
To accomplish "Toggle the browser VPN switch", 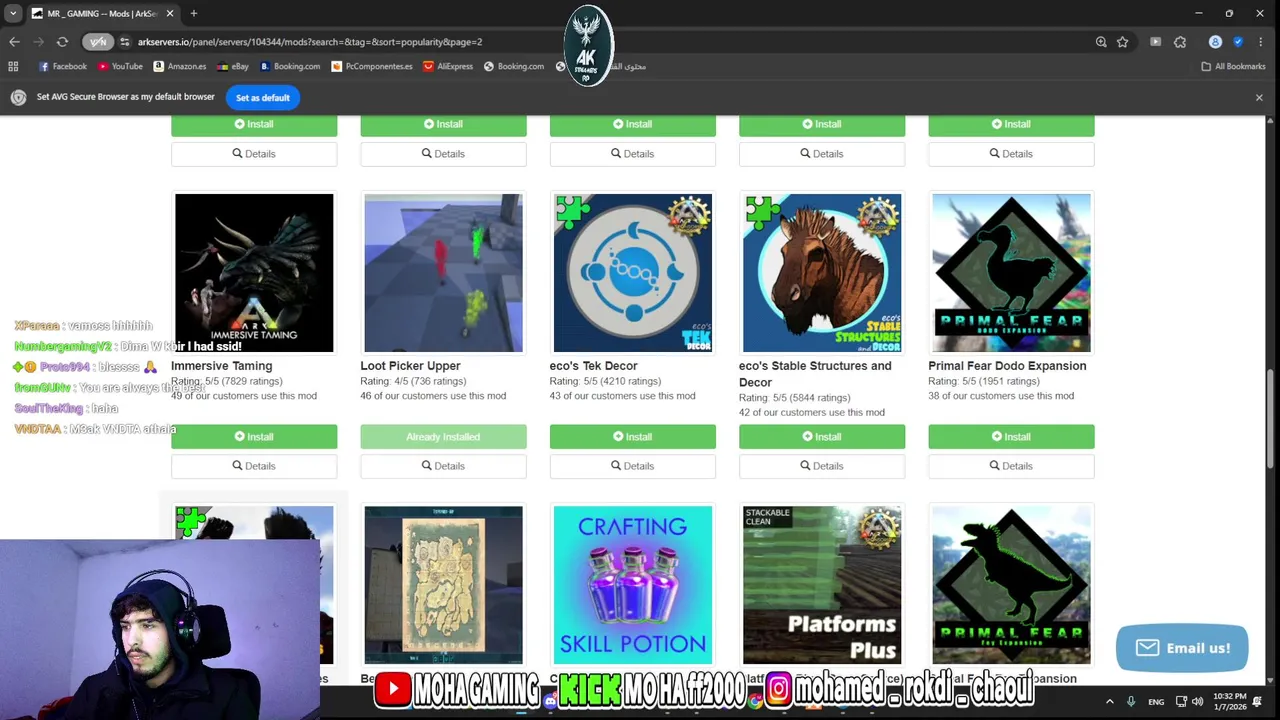I will pos(98,42).
